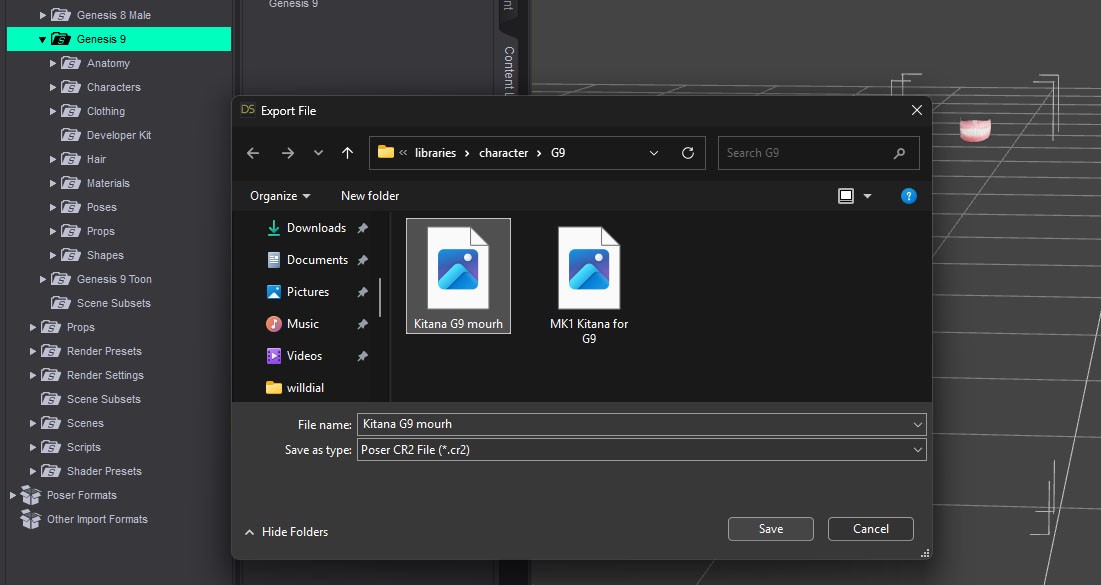This screenshot has height=585, width=1101.
Task: Click the Content Library side tab
Action: click(508, 69)
